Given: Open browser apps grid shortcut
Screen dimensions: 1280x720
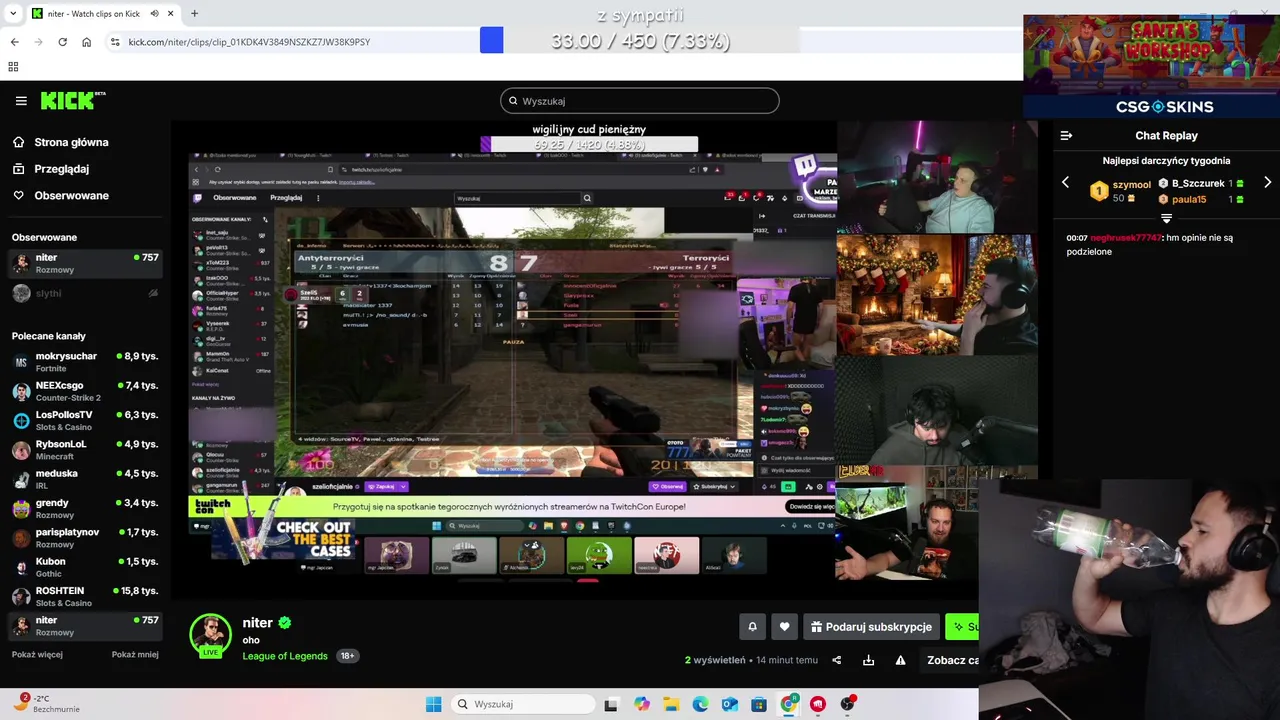Looking at the screenshot, I should (13, 67).
